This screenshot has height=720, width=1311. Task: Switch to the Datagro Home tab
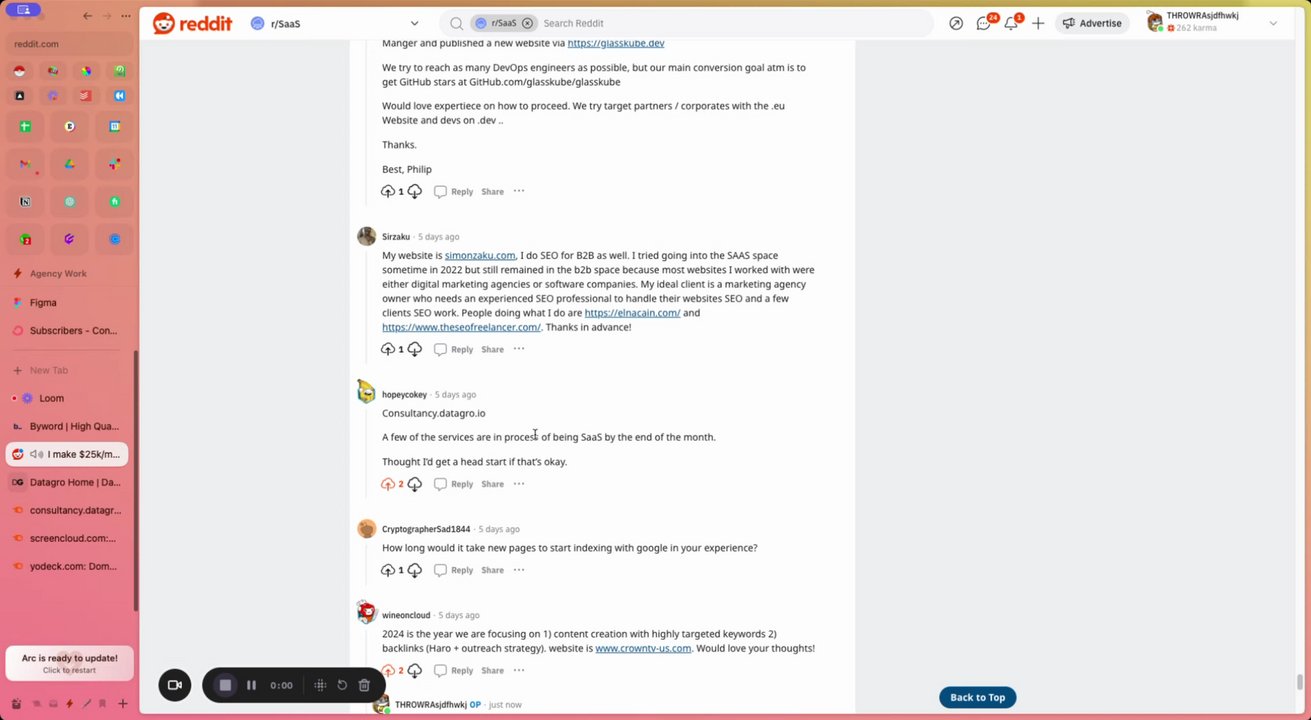click(x=69, y=482)
